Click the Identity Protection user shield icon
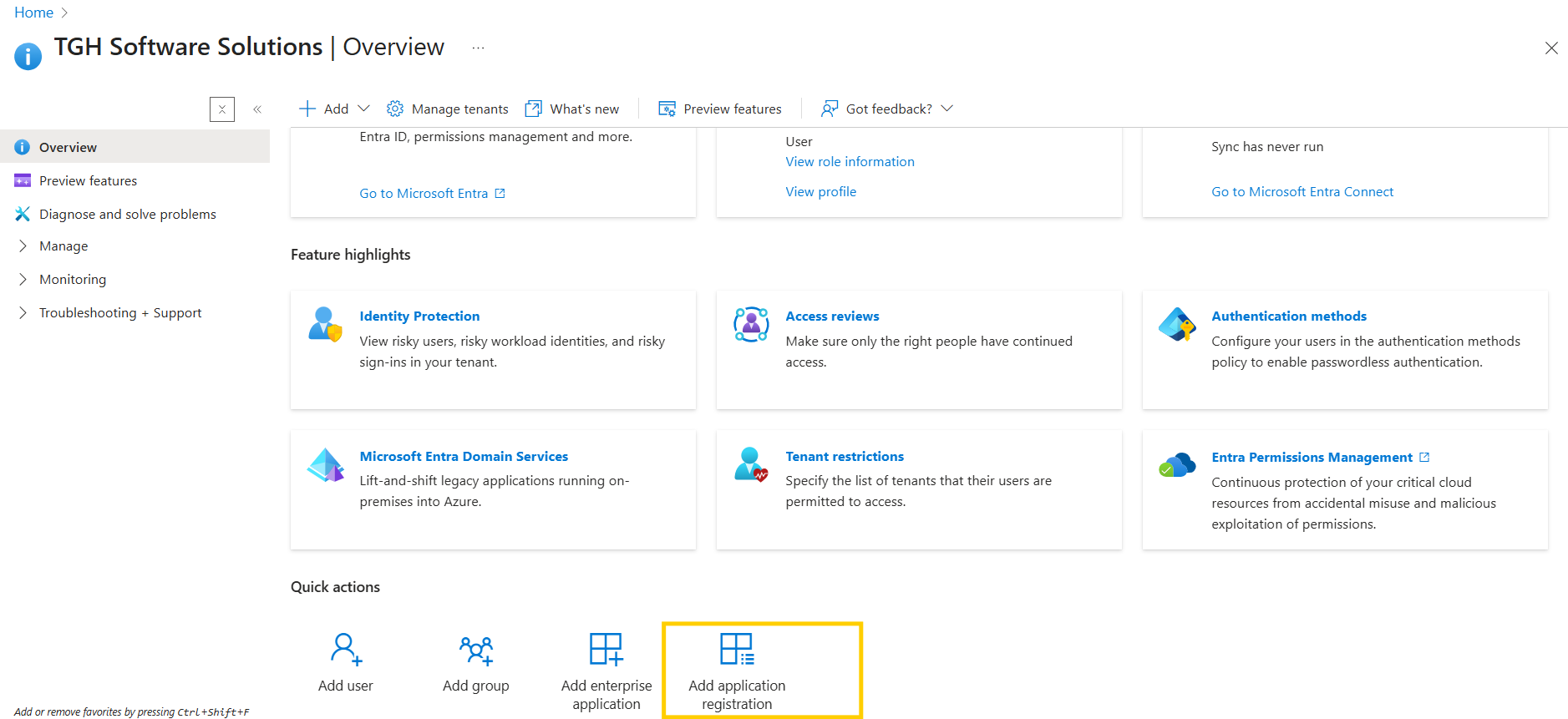Image resolution: width=1568 pixels, height=719 pixels. [325, 324]
